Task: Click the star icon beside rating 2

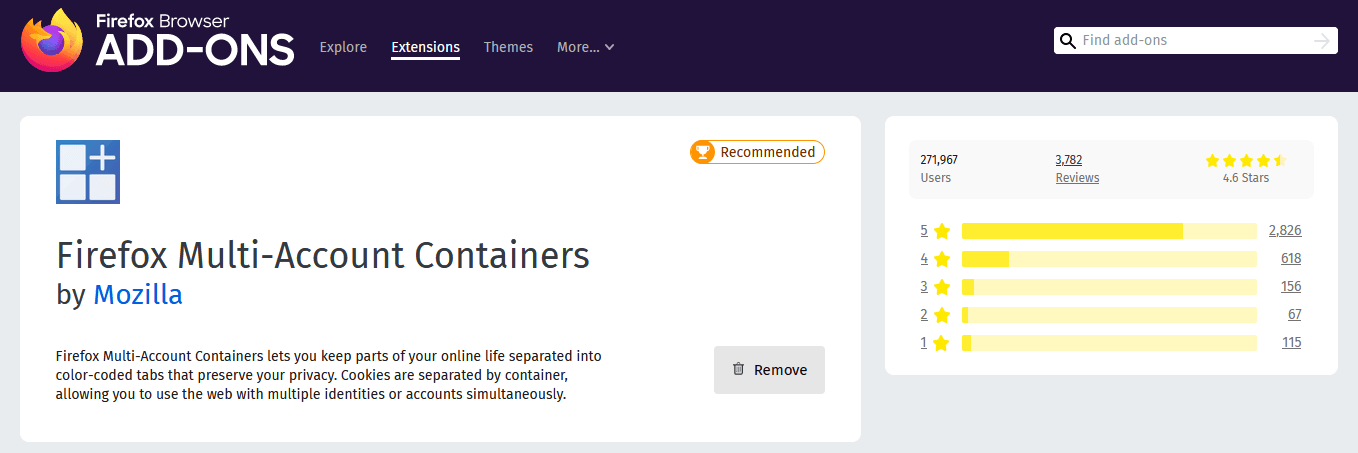Action: tap(942, 315)
